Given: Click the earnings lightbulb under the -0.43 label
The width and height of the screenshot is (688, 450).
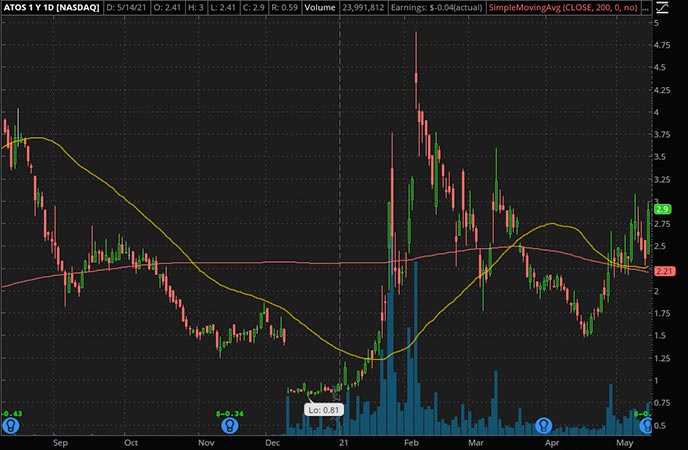Looking at the screenshot, I should coord(10,425).
